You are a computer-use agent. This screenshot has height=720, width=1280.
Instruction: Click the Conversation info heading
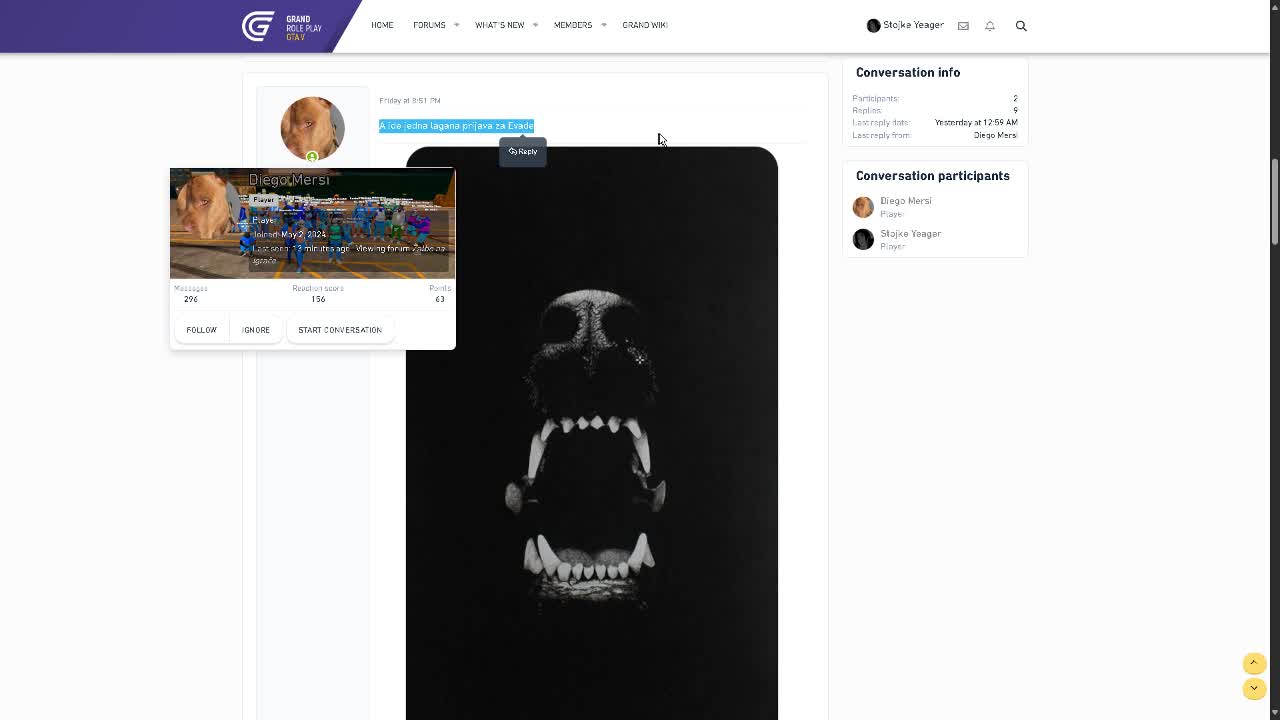(x=908, y=73)
